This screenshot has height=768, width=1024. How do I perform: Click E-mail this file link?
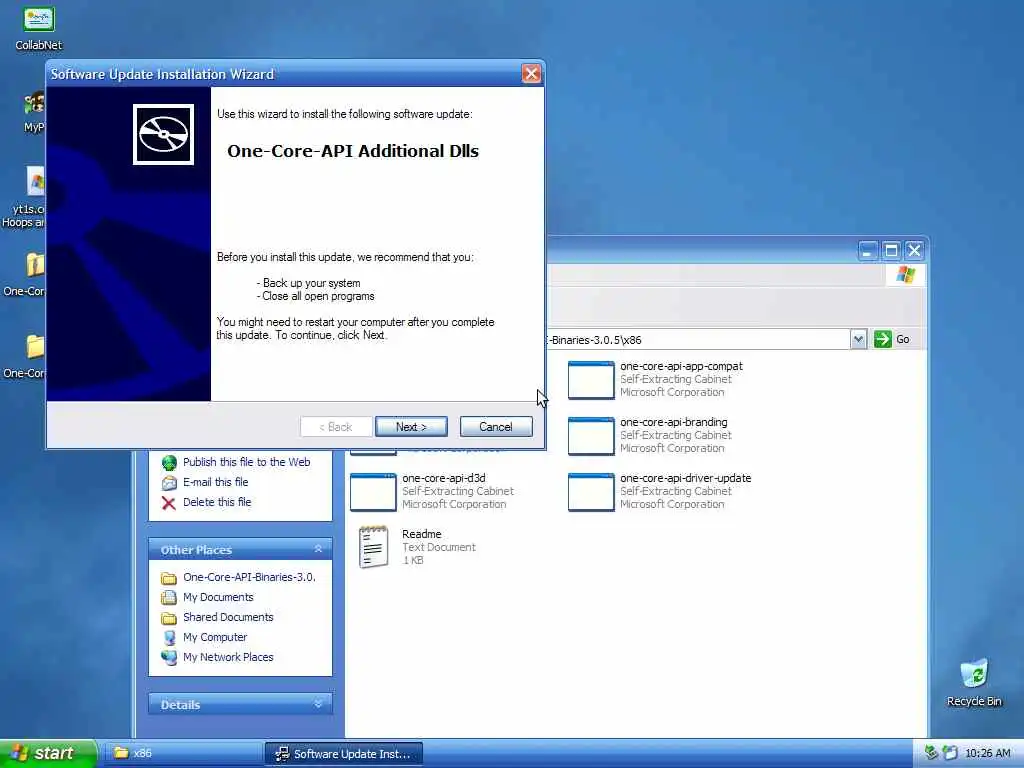216,482
